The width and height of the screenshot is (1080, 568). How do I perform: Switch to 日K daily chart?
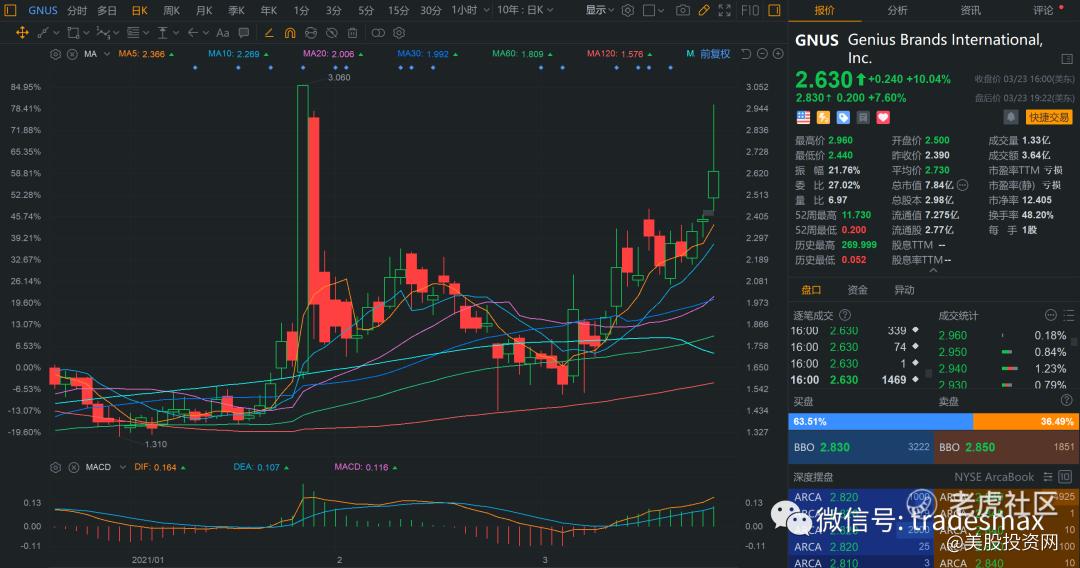pyautogui.click(x=139, y=10)
